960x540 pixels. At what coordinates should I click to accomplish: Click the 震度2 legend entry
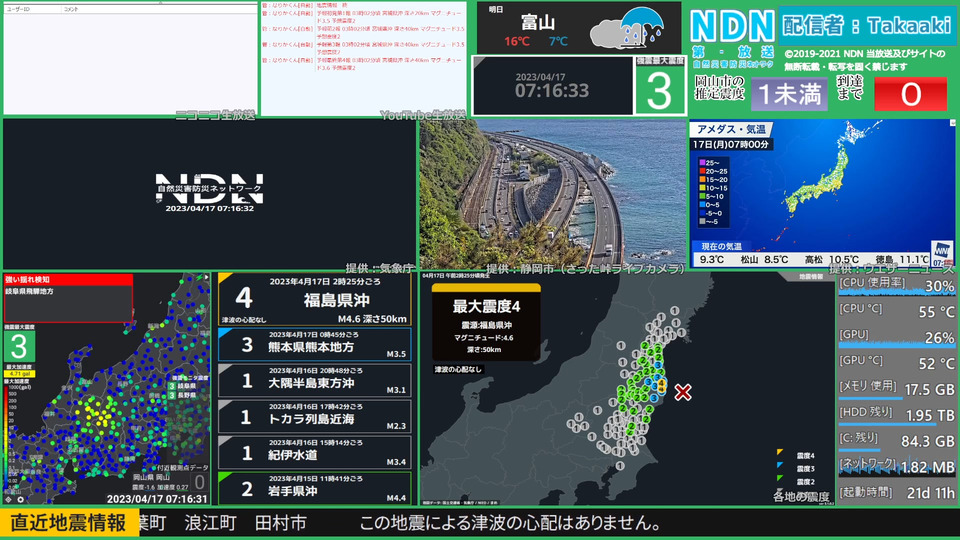point(797,482)
